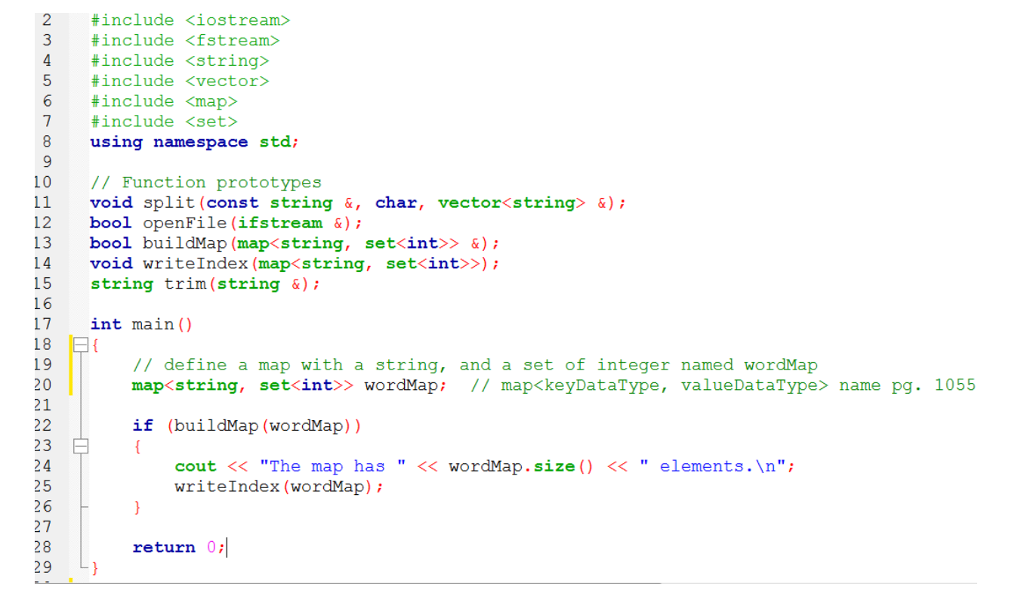Click 'buildMap' in the line 13 prototype
The width and height of the screenshot is (1024, 606).
[185, 244]
